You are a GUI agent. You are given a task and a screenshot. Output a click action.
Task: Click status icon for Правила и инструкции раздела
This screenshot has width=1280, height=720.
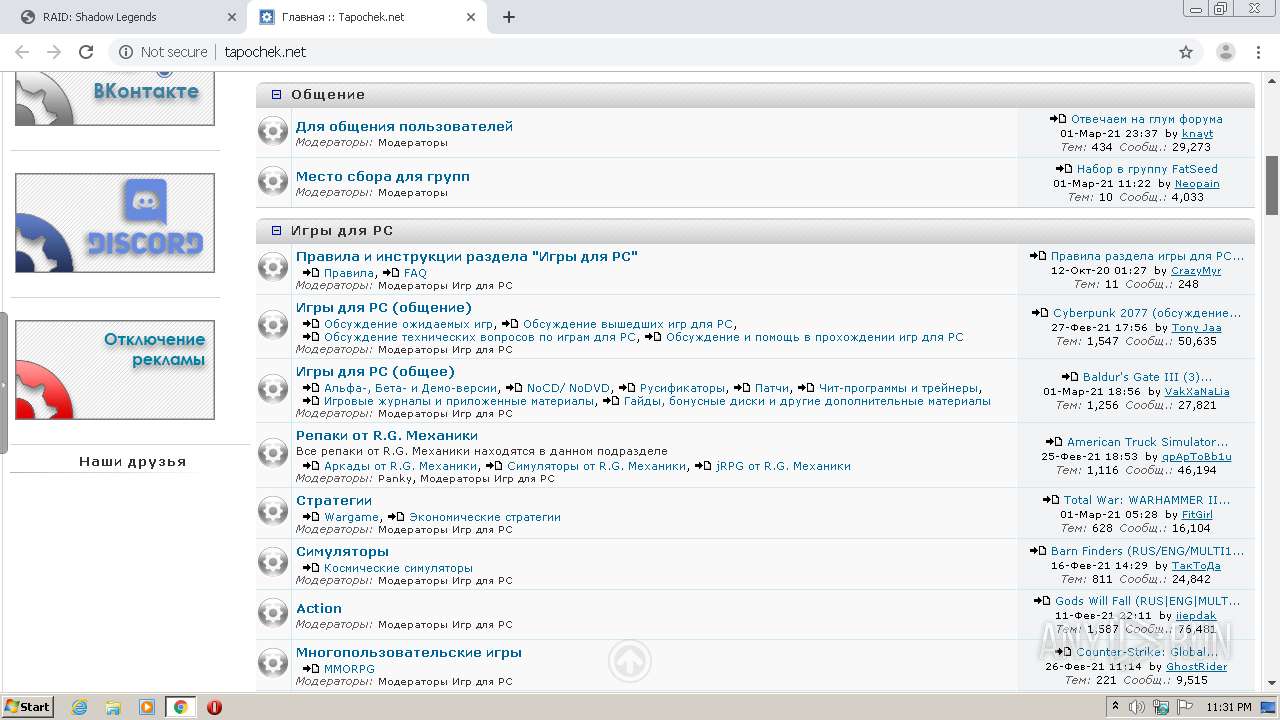point(273,267)
